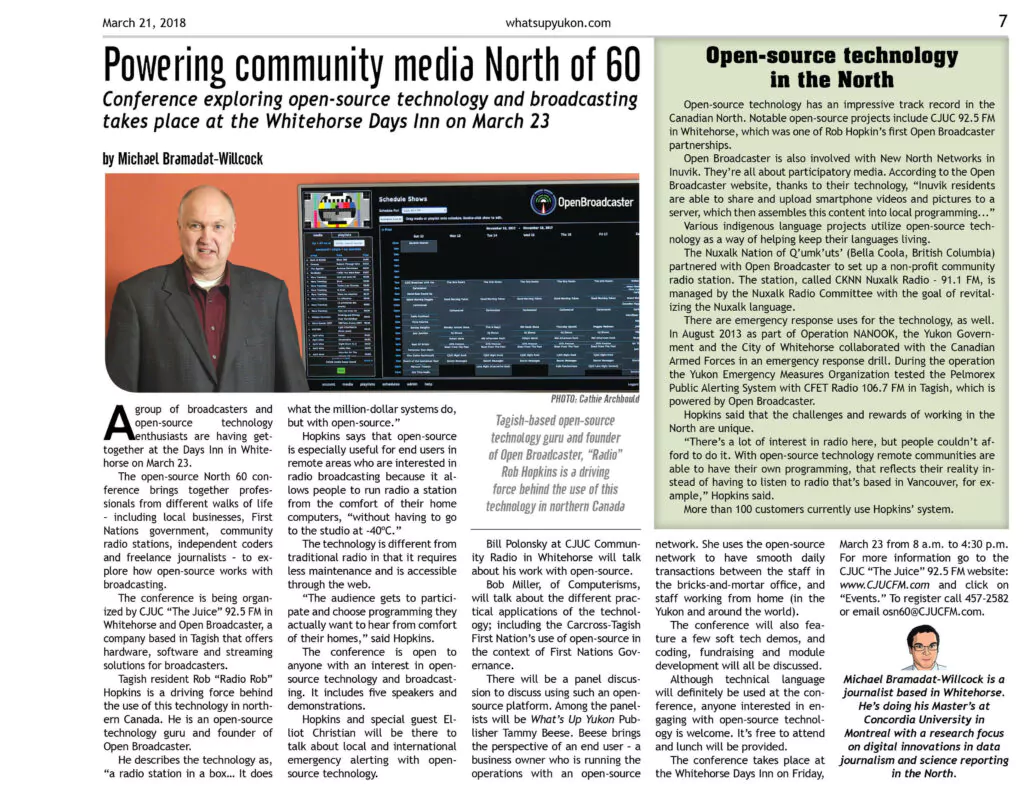
Task: Click the paragraph starting "Bob Miller, of Computerisms"
Action: tap(556, 625)
